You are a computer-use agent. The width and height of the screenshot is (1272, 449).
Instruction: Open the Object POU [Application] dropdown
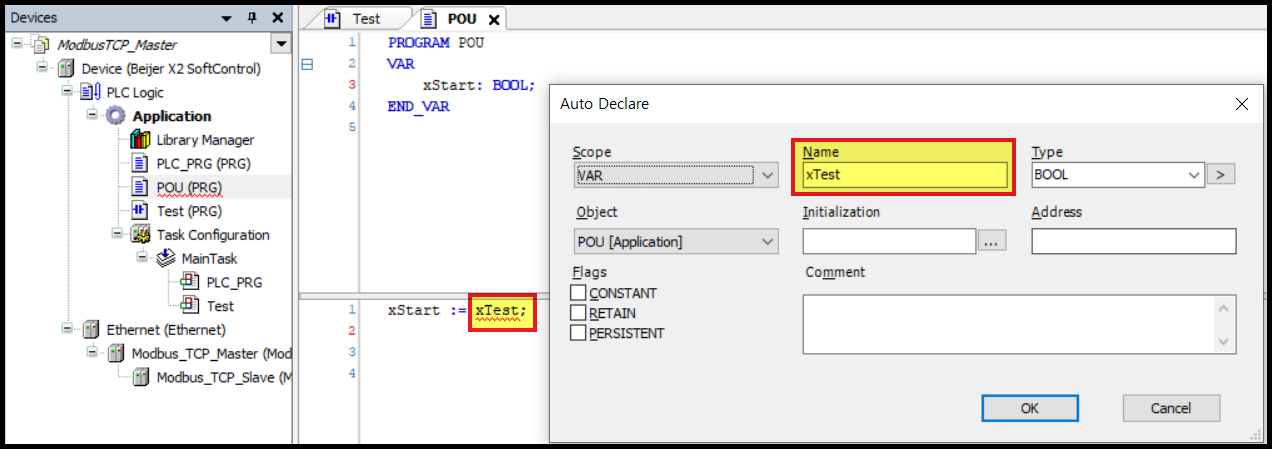[x=768, y=241]
